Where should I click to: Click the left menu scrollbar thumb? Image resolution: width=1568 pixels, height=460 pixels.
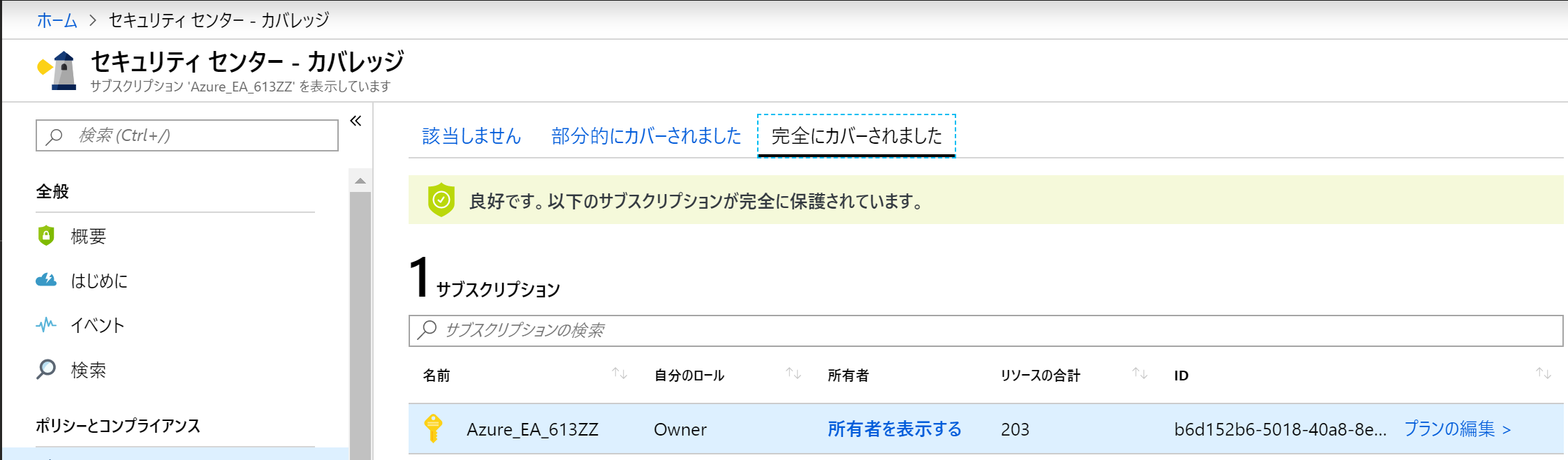[x=360, y=325]
